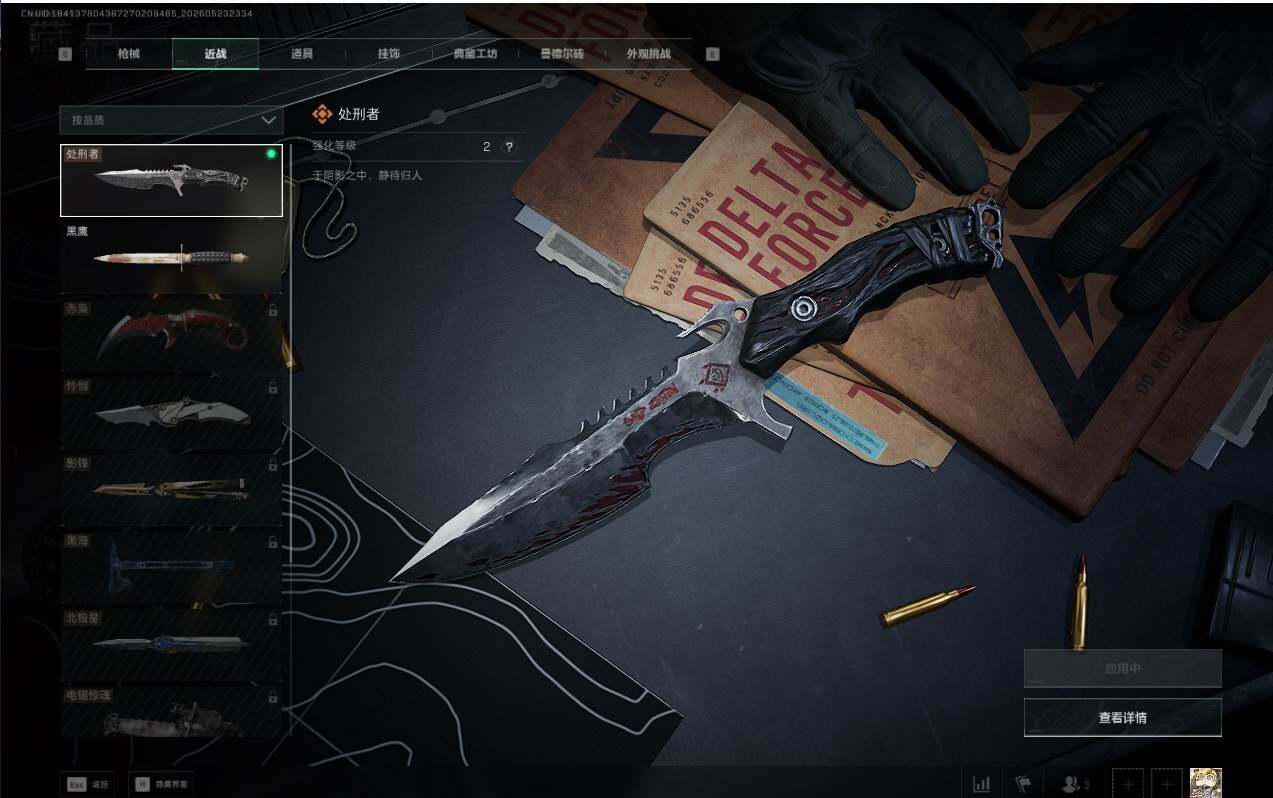1273x798 pixels.
Task: Click the help question mark beside 强化等级
Action: (x=509, y=147)
